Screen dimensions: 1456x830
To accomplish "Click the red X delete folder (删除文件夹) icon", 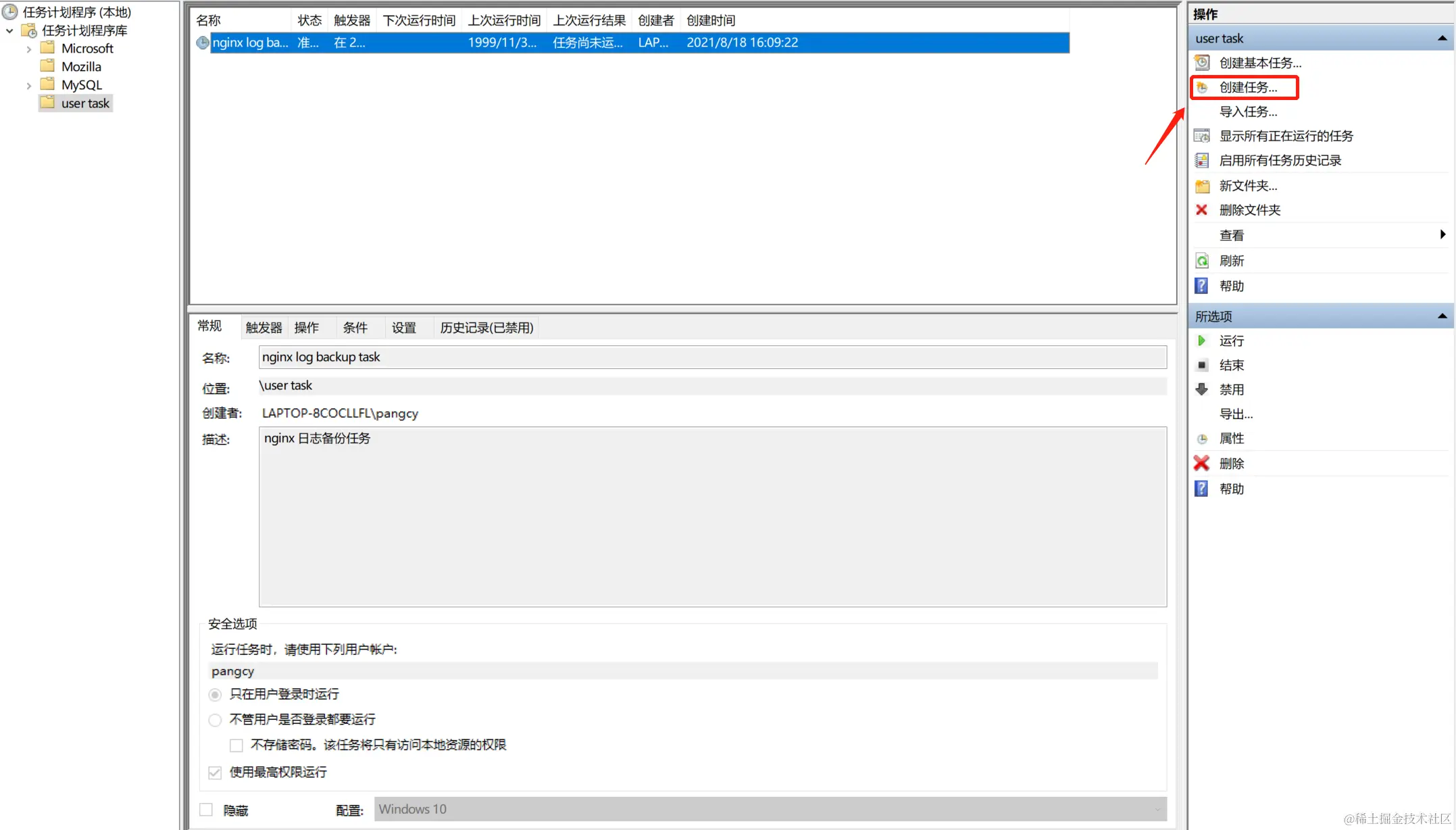I will [x=1201, y=210].
